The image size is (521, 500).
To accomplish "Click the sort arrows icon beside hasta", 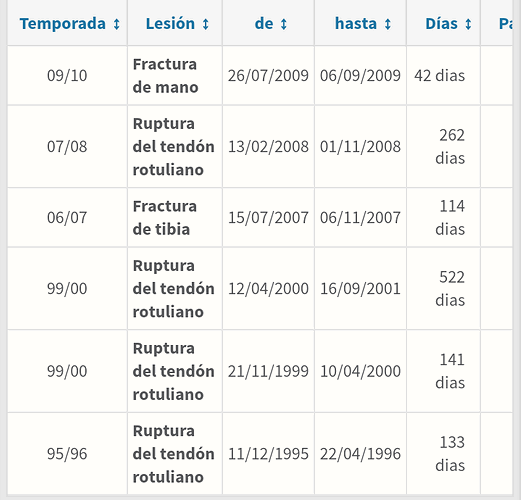I will click(x=387, y=24).
